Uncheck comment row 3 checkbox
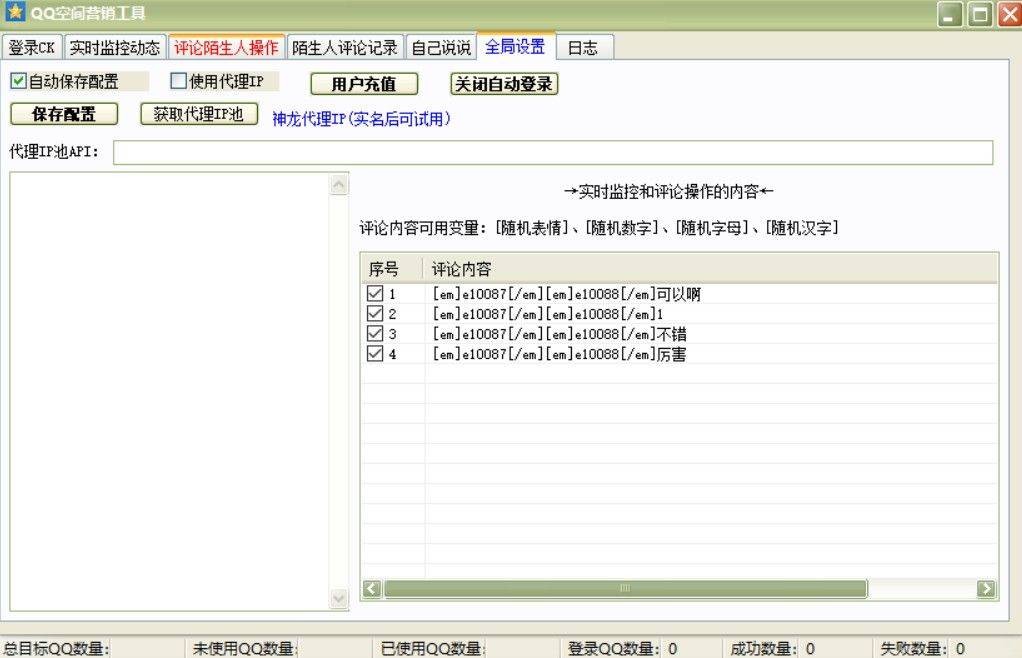1022x658 pixels. click(x=375, y=334)
